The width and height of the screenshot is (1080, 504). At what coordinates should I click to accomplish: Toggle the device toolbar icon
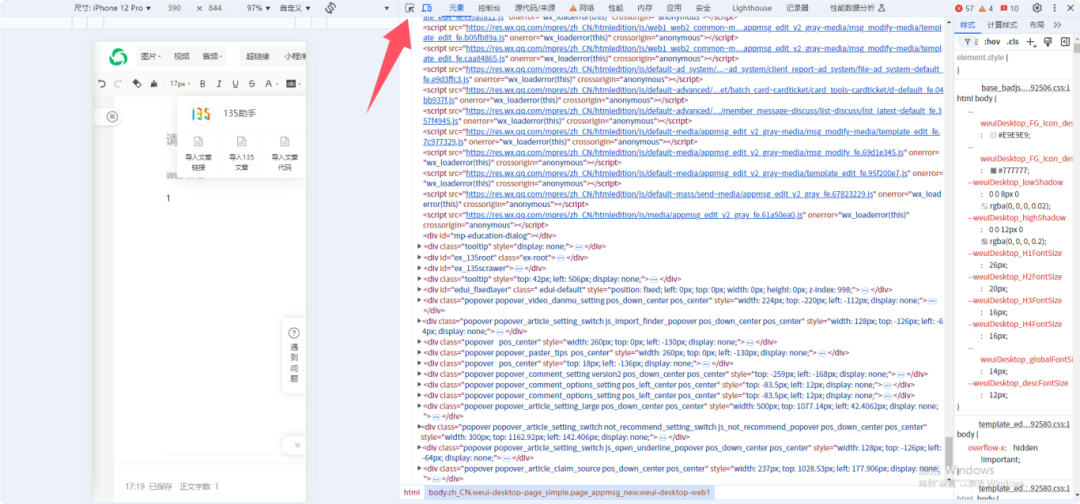426,8
